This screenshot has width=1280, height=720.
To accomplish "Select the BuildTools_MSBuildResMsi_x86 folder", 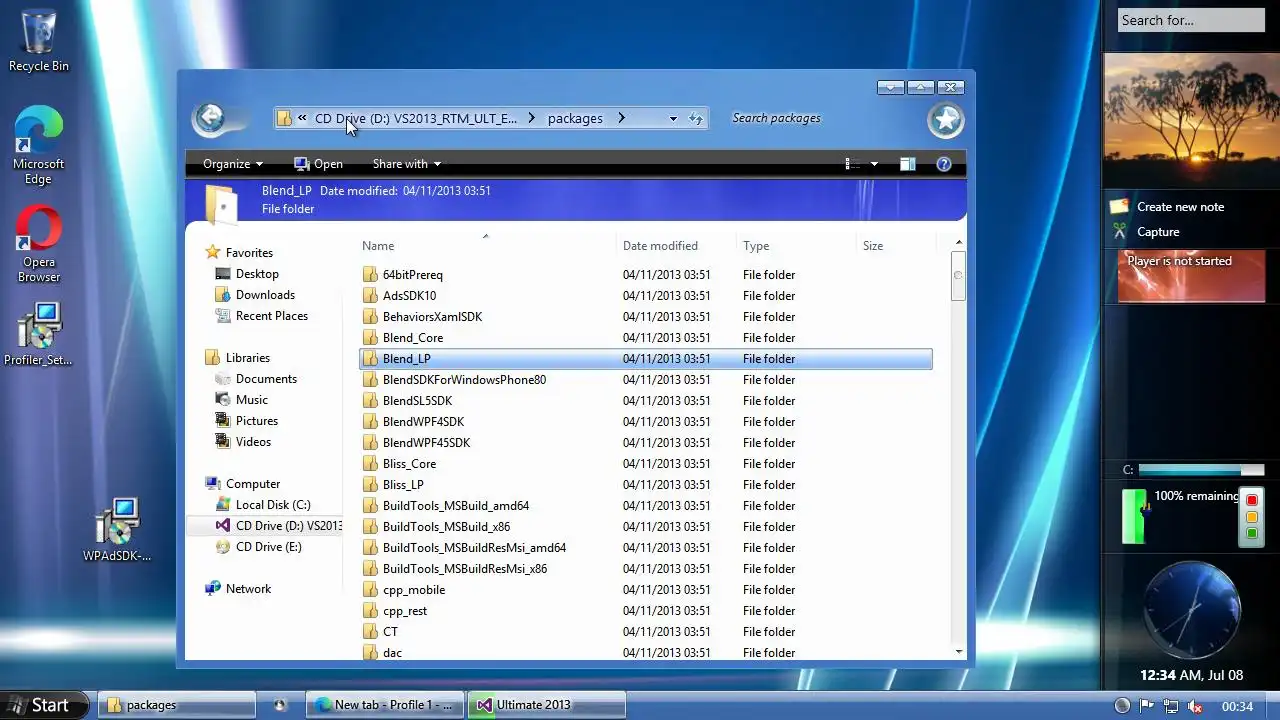I will (x=645, y=568).
